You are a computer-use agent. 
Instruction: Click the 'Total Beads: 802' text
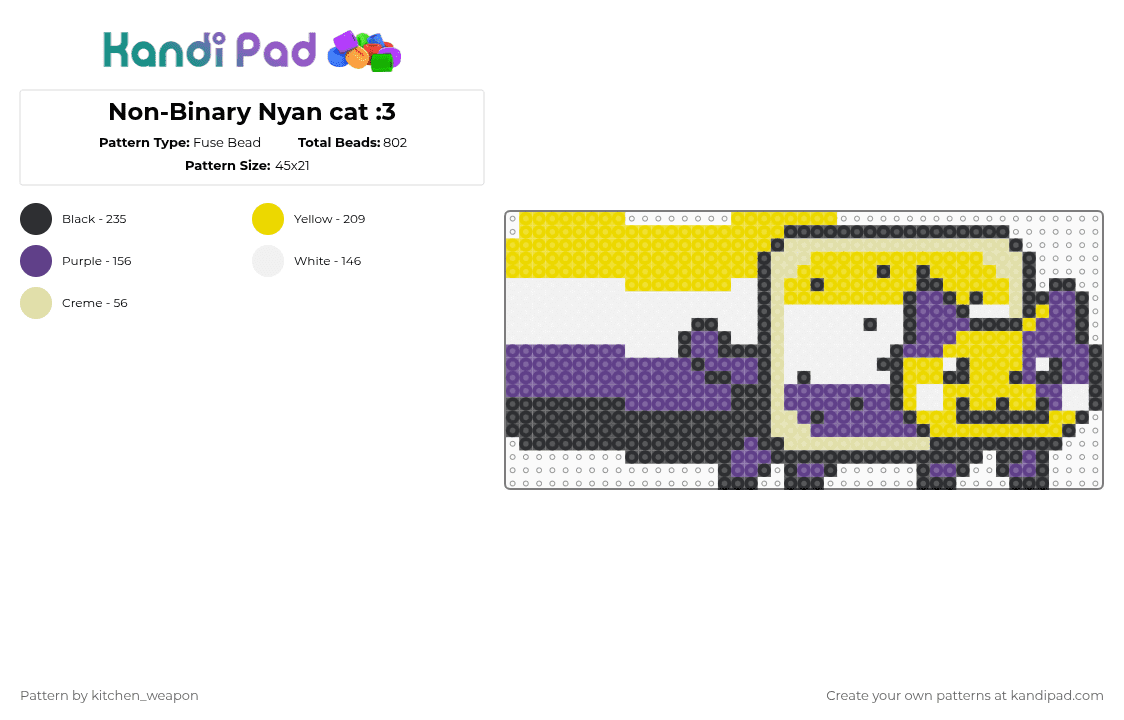pos(352,143)
